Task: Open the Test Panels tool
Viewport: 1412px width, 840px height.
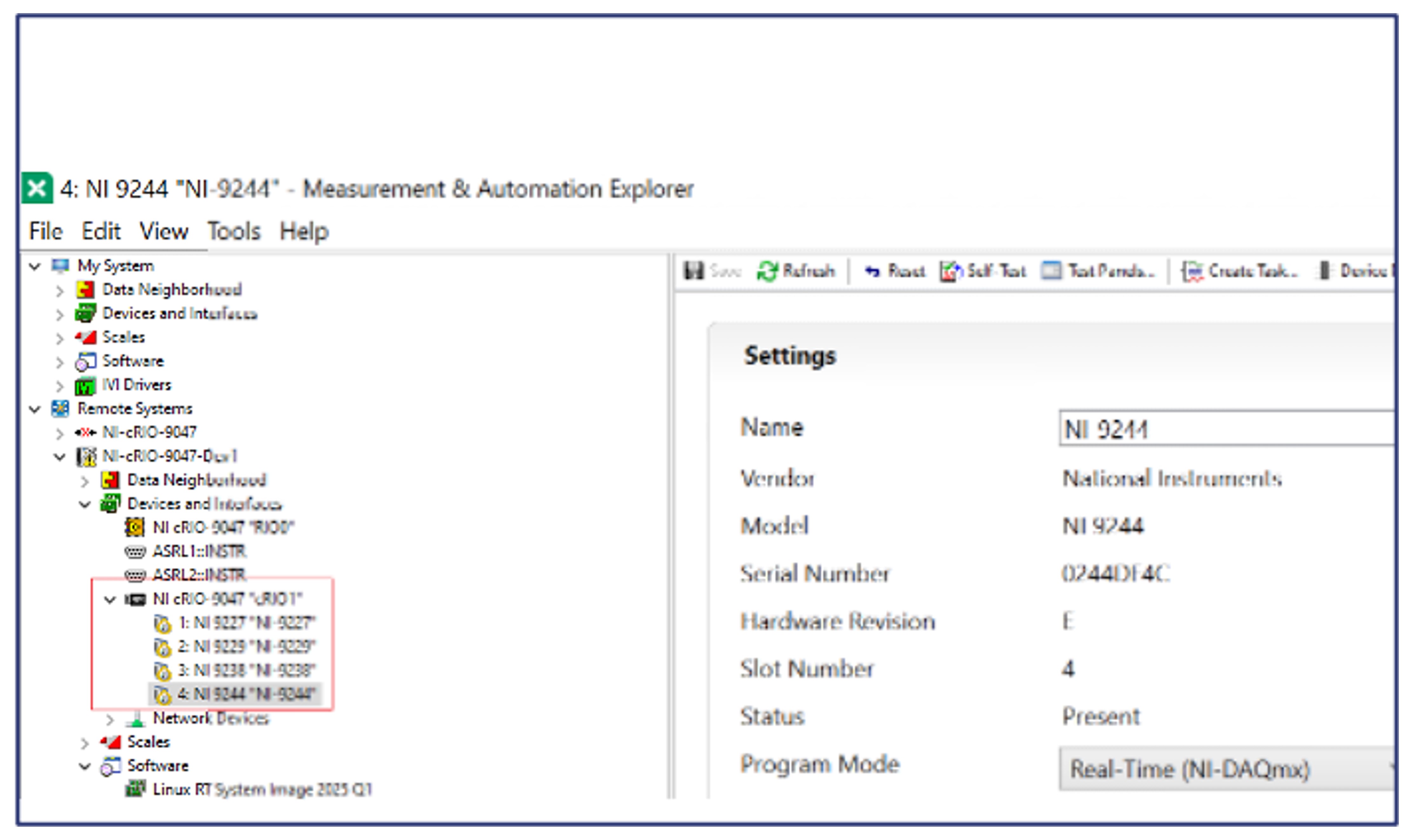Action: pos(1097,271)
